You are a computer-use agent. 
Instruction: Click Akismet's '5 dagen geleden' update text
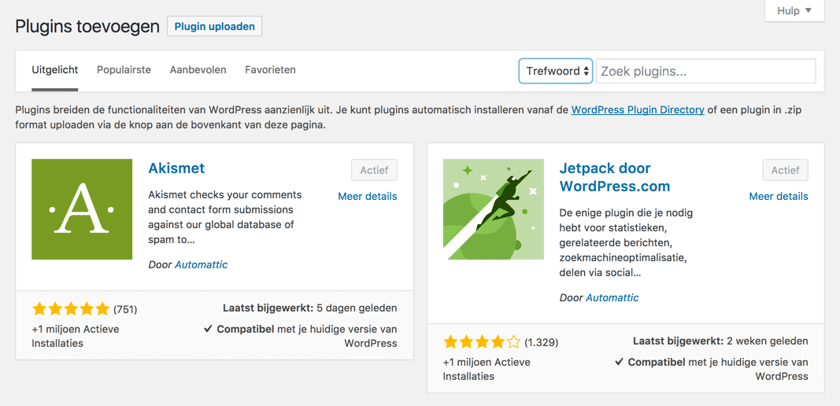357,308
